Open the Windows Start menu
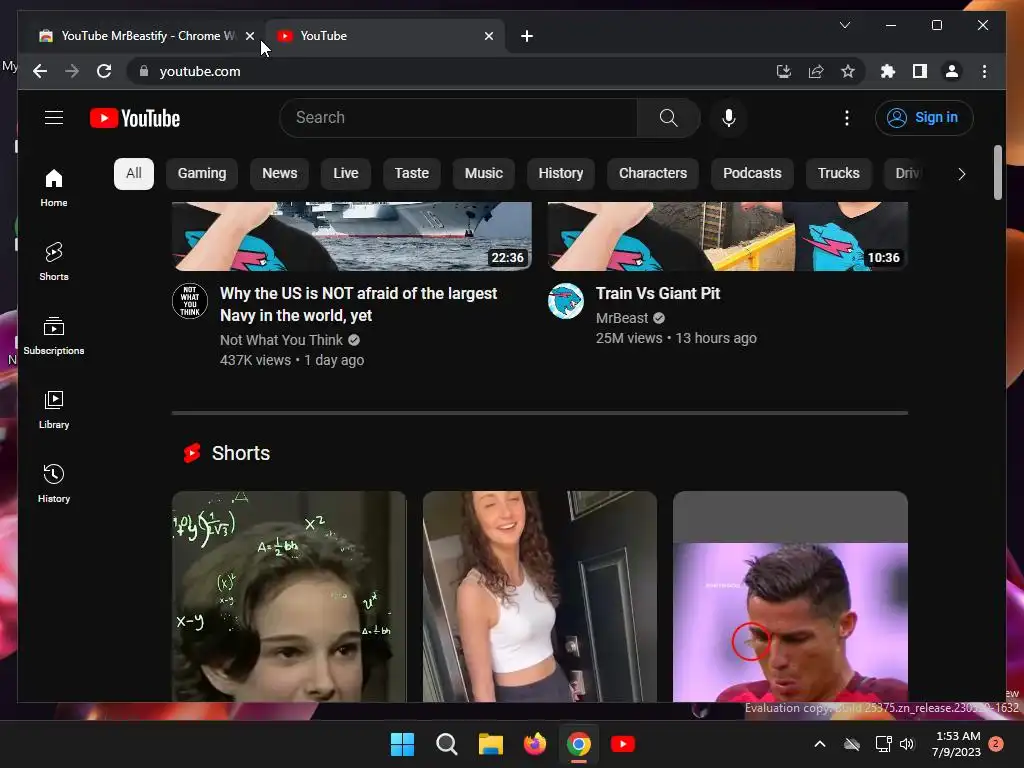 tap(402, 744)
